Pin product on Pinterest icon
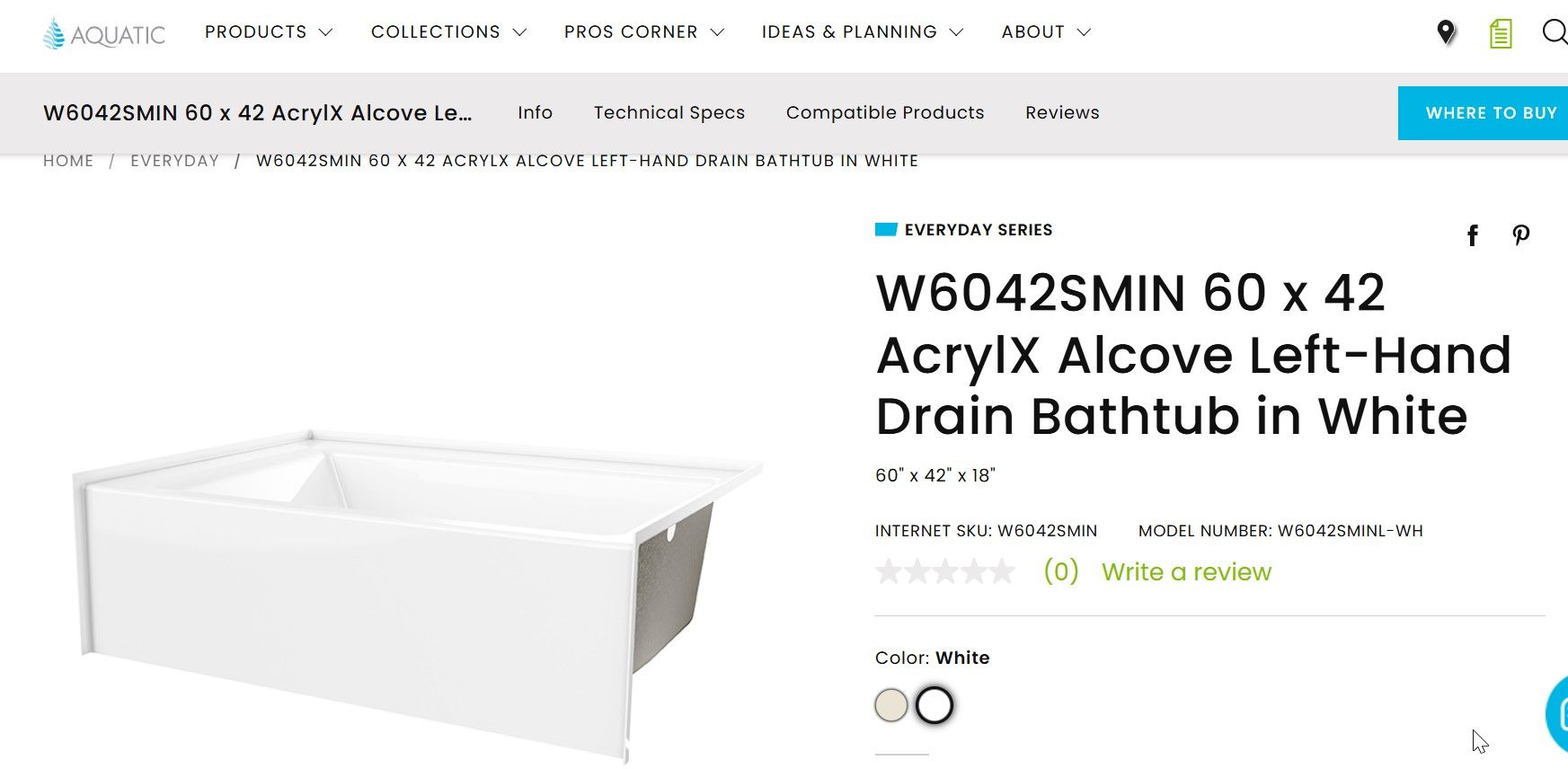This screenshot has height=769, width=1568. coord(1520,235)
